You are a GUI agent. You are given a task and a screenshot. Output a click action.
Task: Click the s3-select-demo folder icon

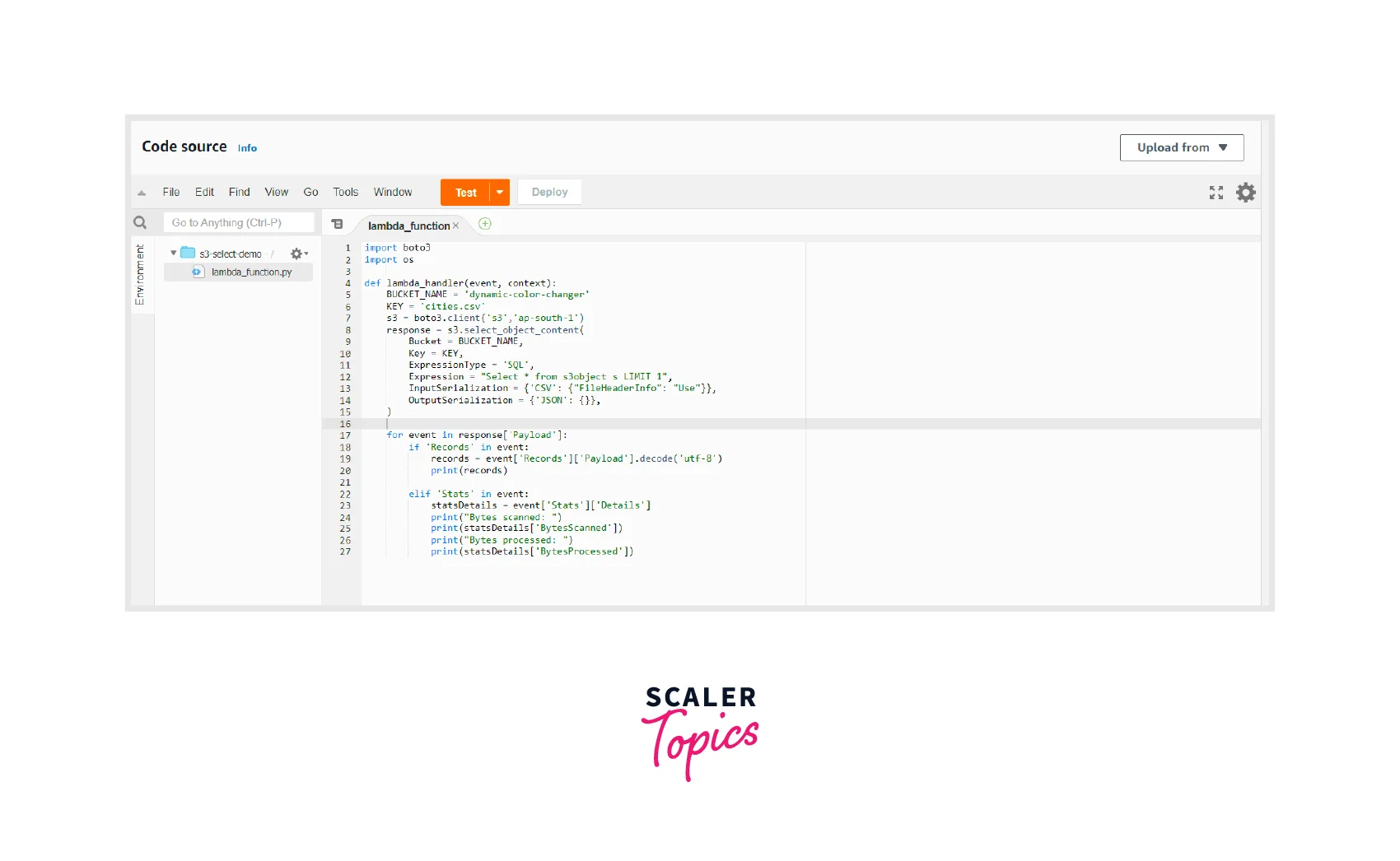pos(188,254)
